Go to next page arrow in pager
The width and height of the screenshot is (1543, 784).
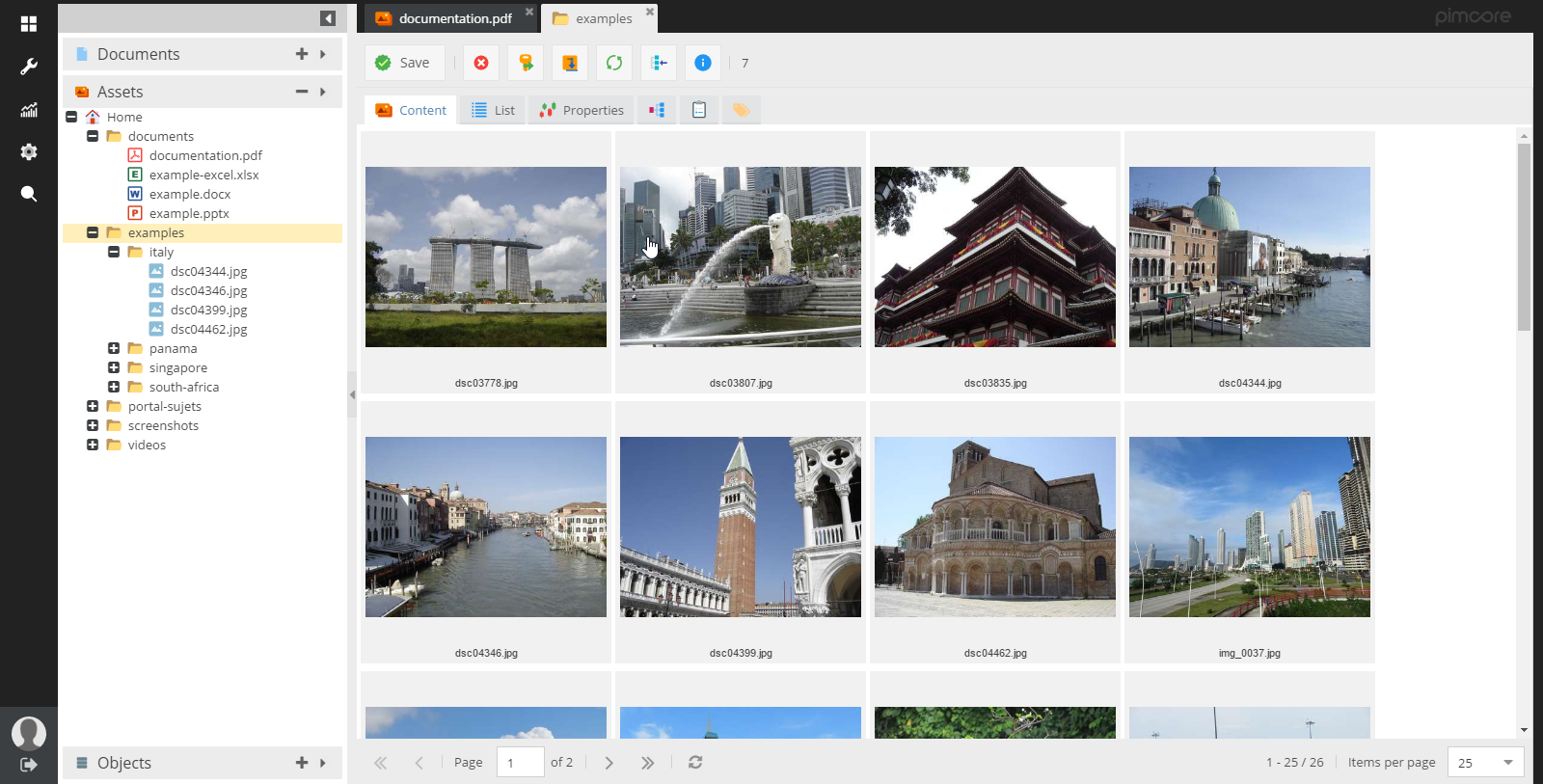(609, 763)
